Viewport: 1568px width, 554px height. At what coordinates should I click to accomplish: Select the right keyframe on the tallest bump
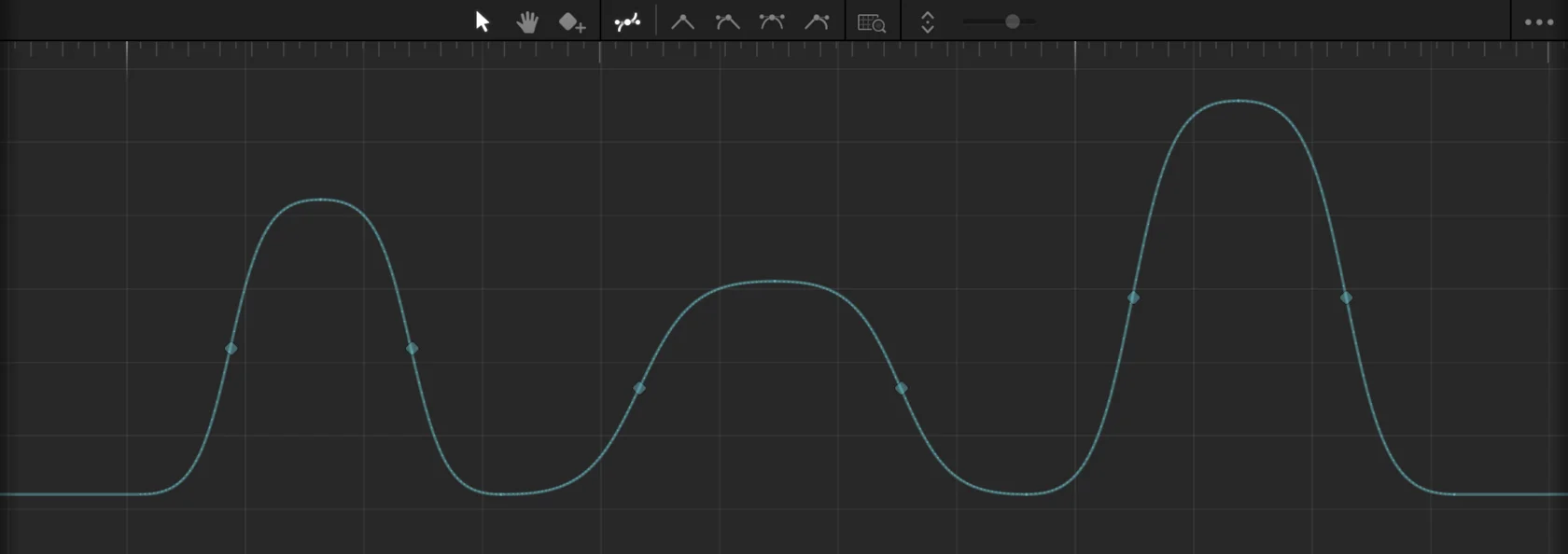[1346, 298]
